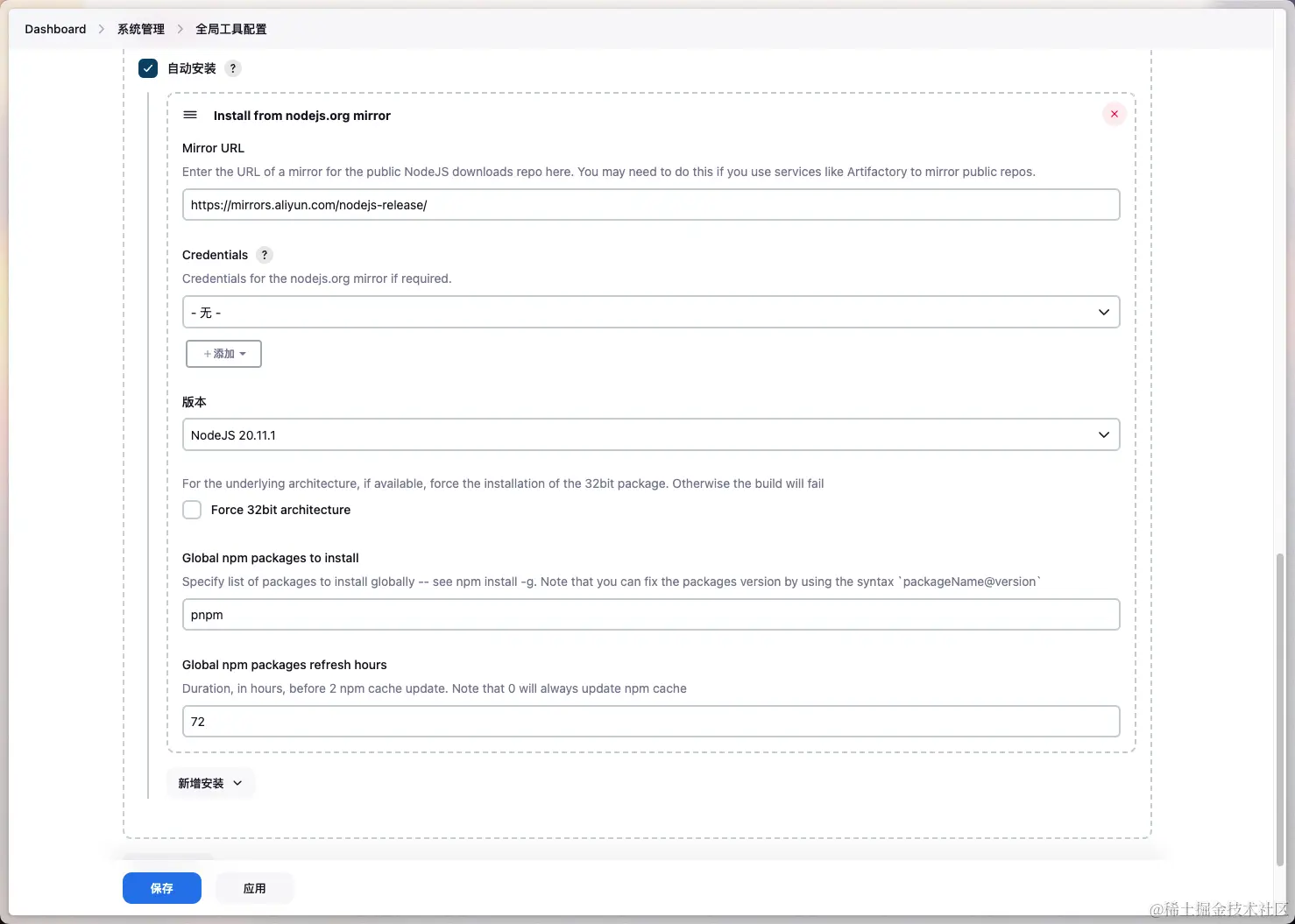
Task: Uncheck the 自动安装 checkbox
Action: coord(148,68)
